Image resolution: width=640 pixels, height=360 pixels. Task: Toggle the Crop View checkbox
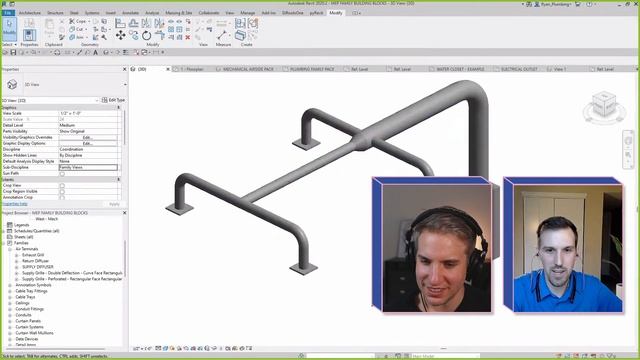(x=62, y=185)
